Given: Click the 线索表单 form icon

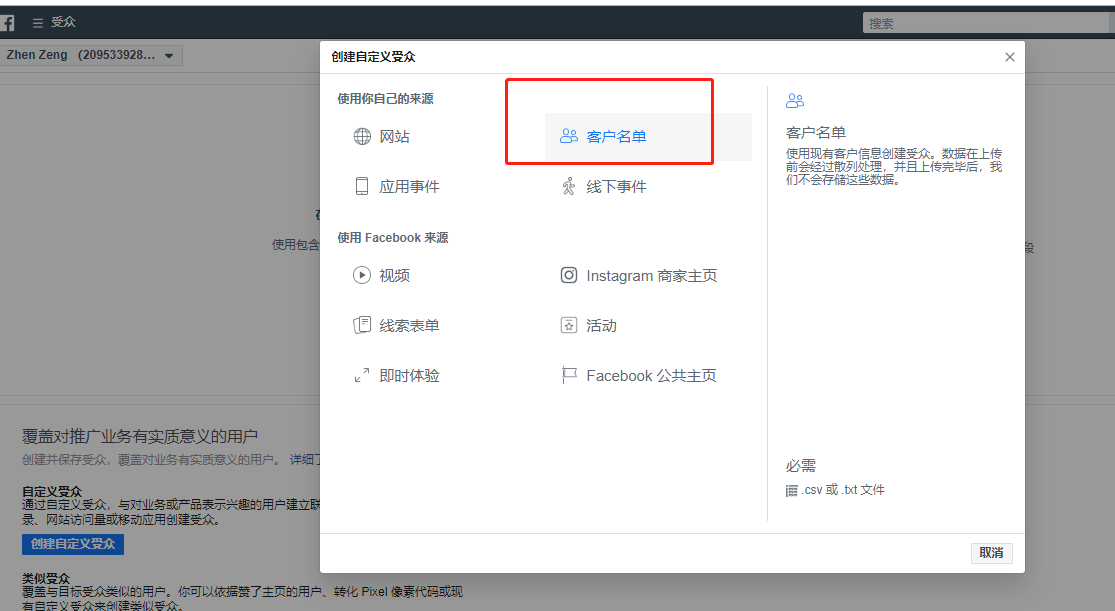Looking at the screenshot, I should [x=362, y=325].
